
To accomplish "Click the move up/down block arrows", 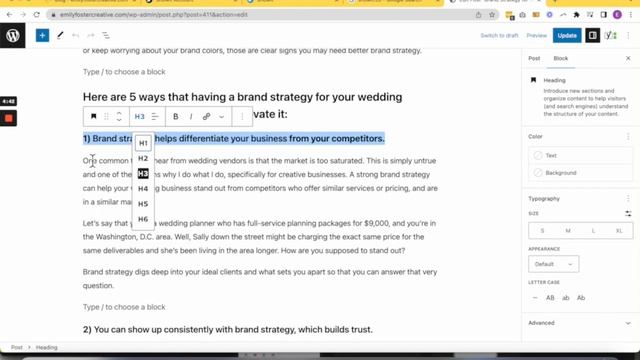I will (x=119, y=116).
